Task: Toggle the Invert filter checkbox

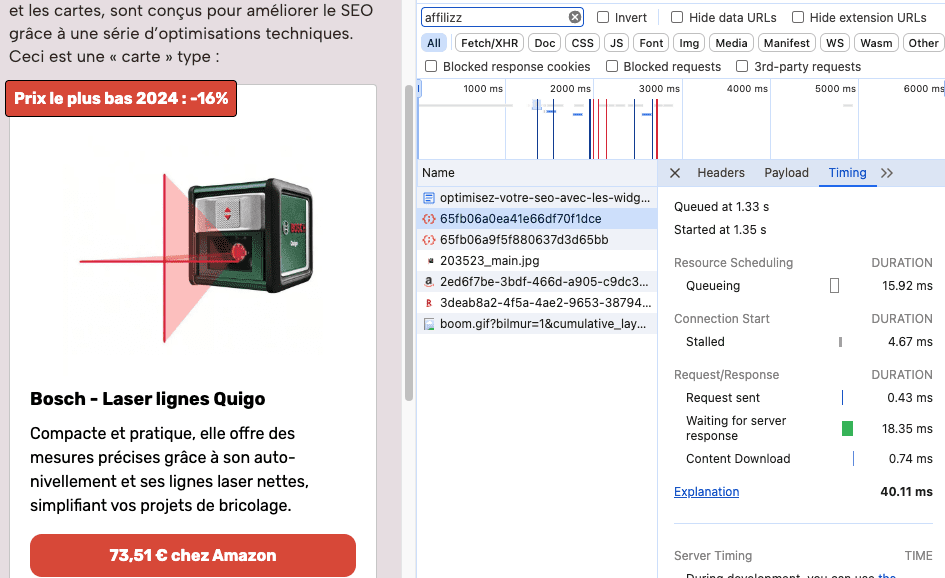Action: [603, 17]
